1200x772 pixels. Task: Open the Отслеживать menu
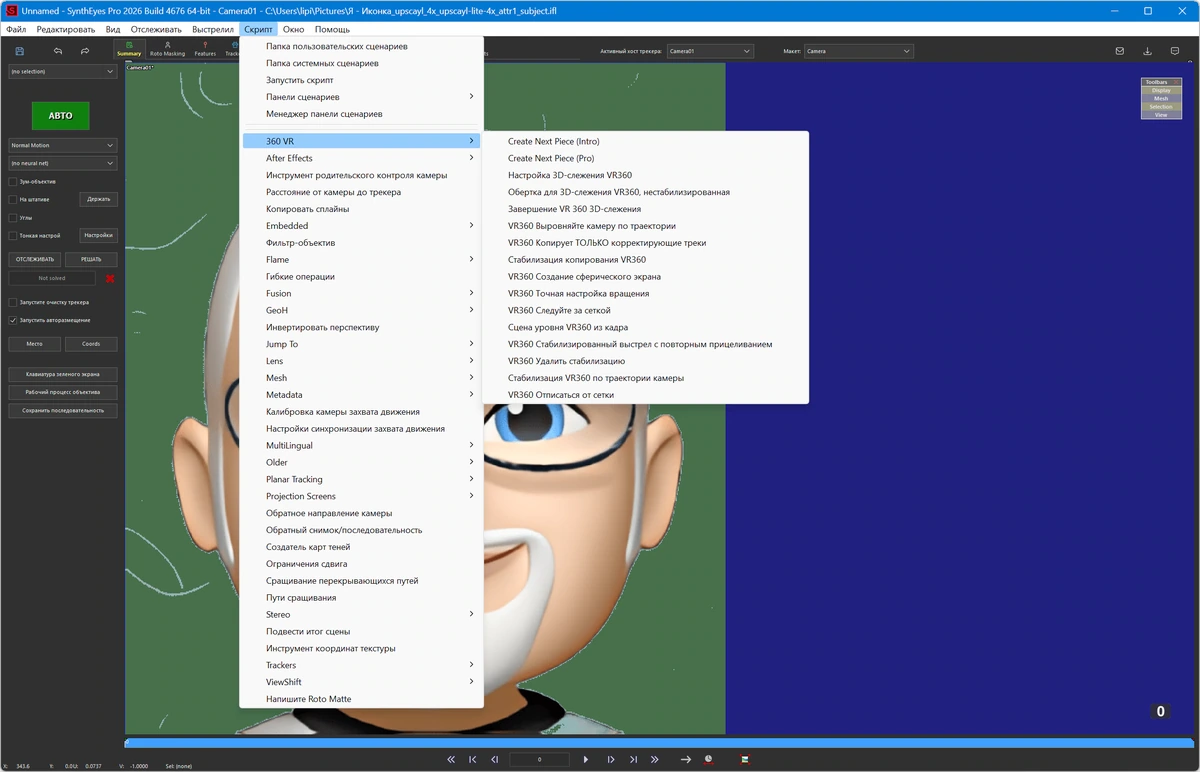[x=156, y=29]
